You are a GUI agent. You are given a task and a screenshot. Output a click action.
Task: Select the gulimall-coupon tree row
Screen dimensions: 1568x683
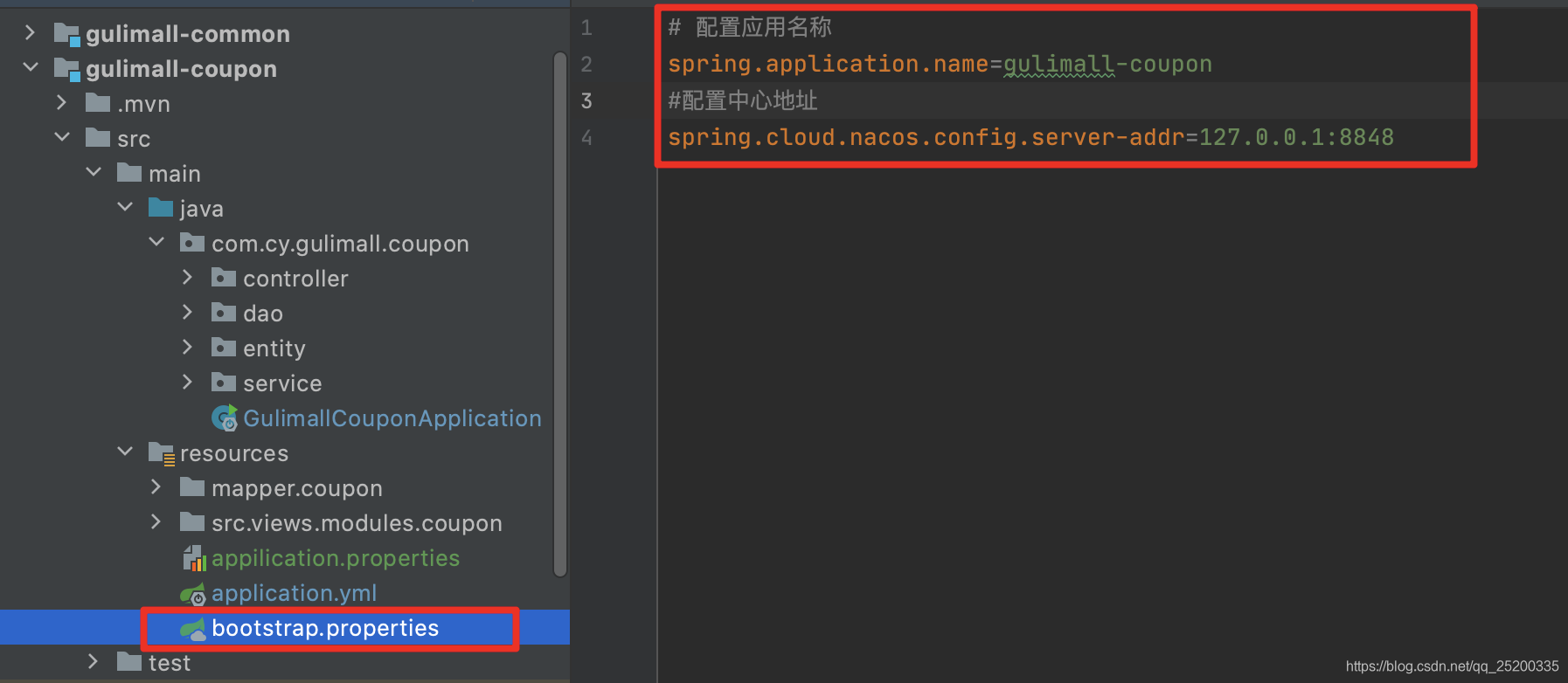coord(285,69)
